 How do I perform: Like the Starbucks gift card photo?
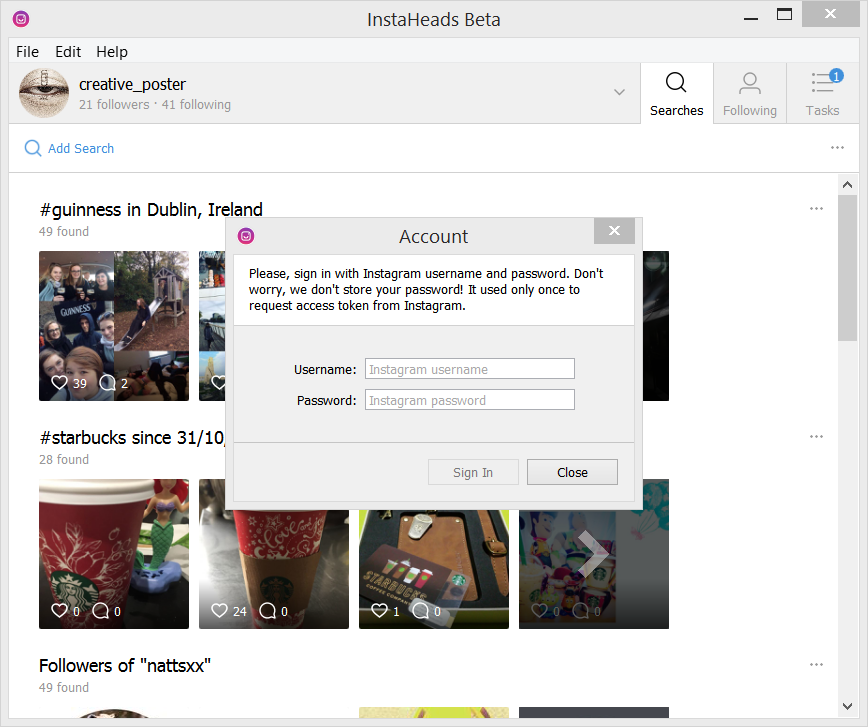point(379,611)
